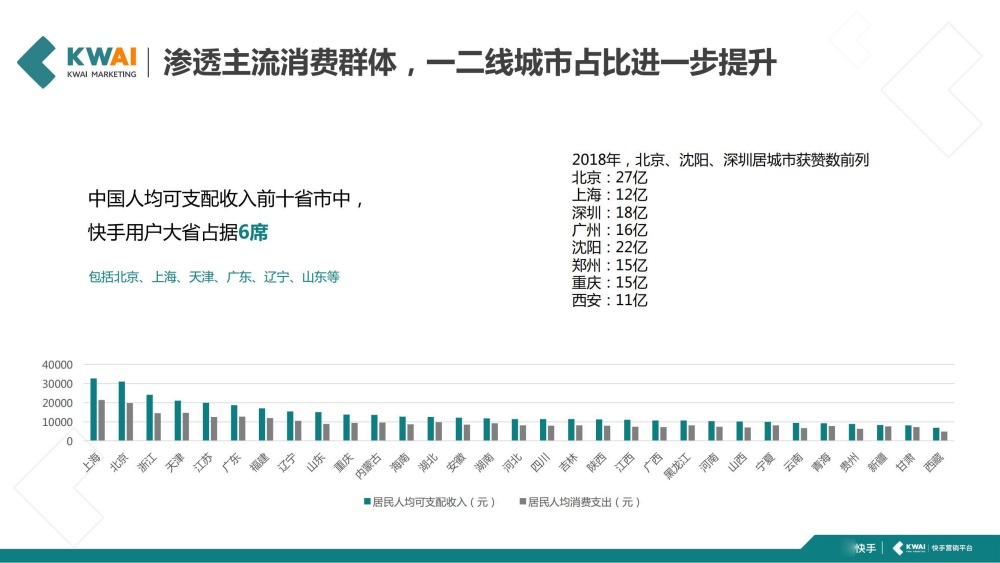The height and width of the screenshot is (563, 1000).
Task: Click the highlighted 6席 text
Action: [253, 233]
